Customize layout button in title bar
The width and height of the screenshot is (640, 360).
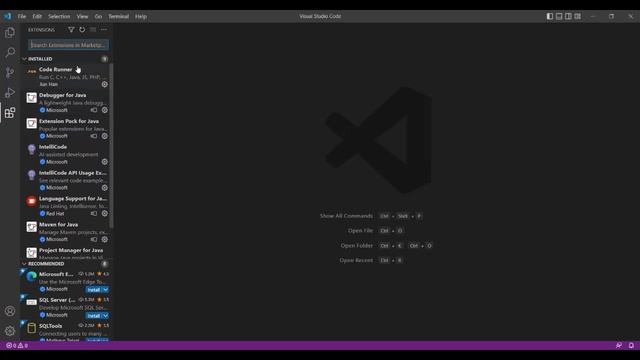578,16
